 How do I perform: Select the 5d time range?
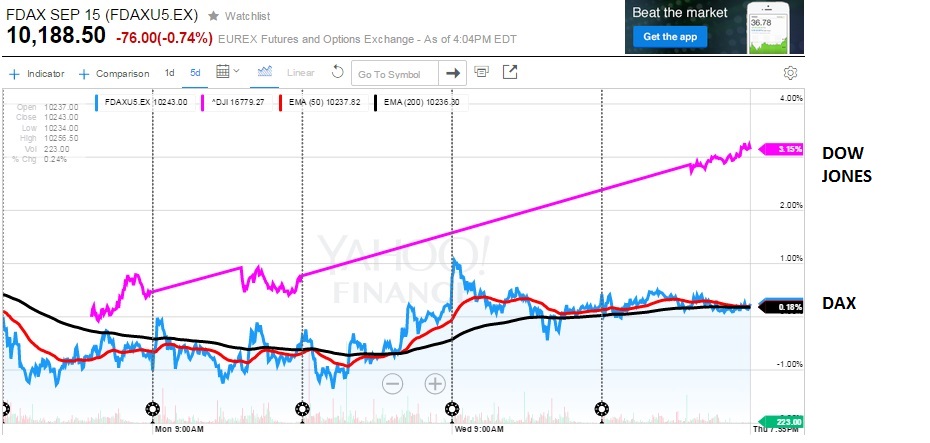(x=196, y=73)
